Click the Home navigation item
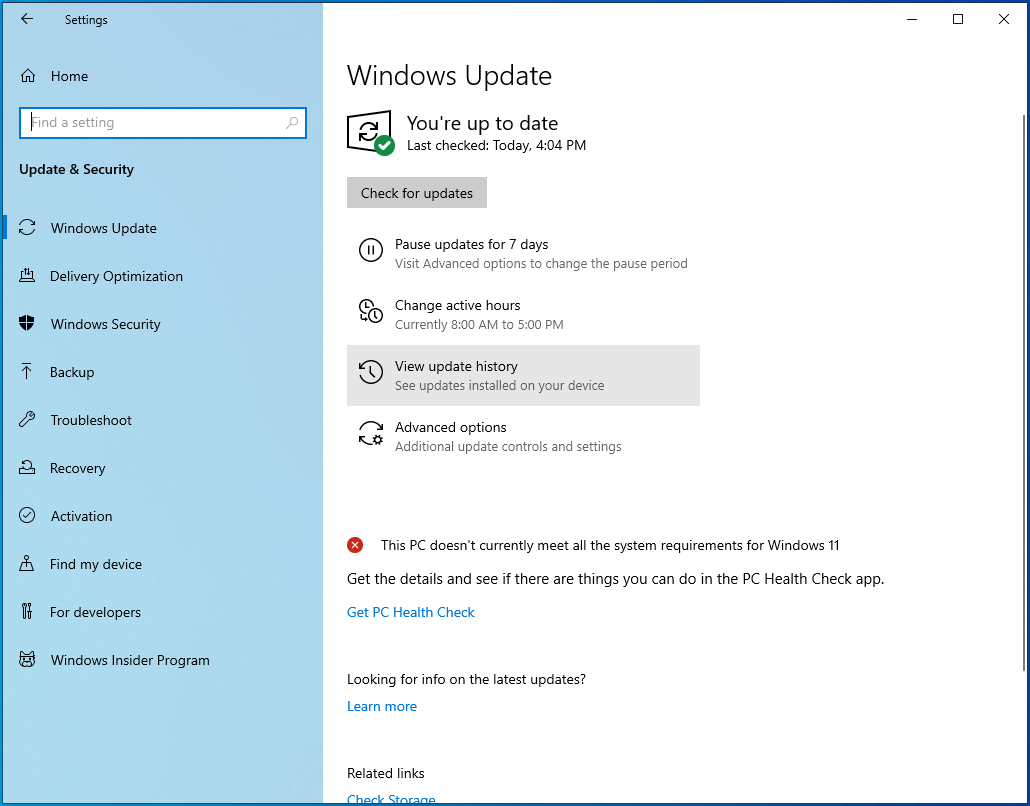1030x806 pixels. [x=69, y=76]
